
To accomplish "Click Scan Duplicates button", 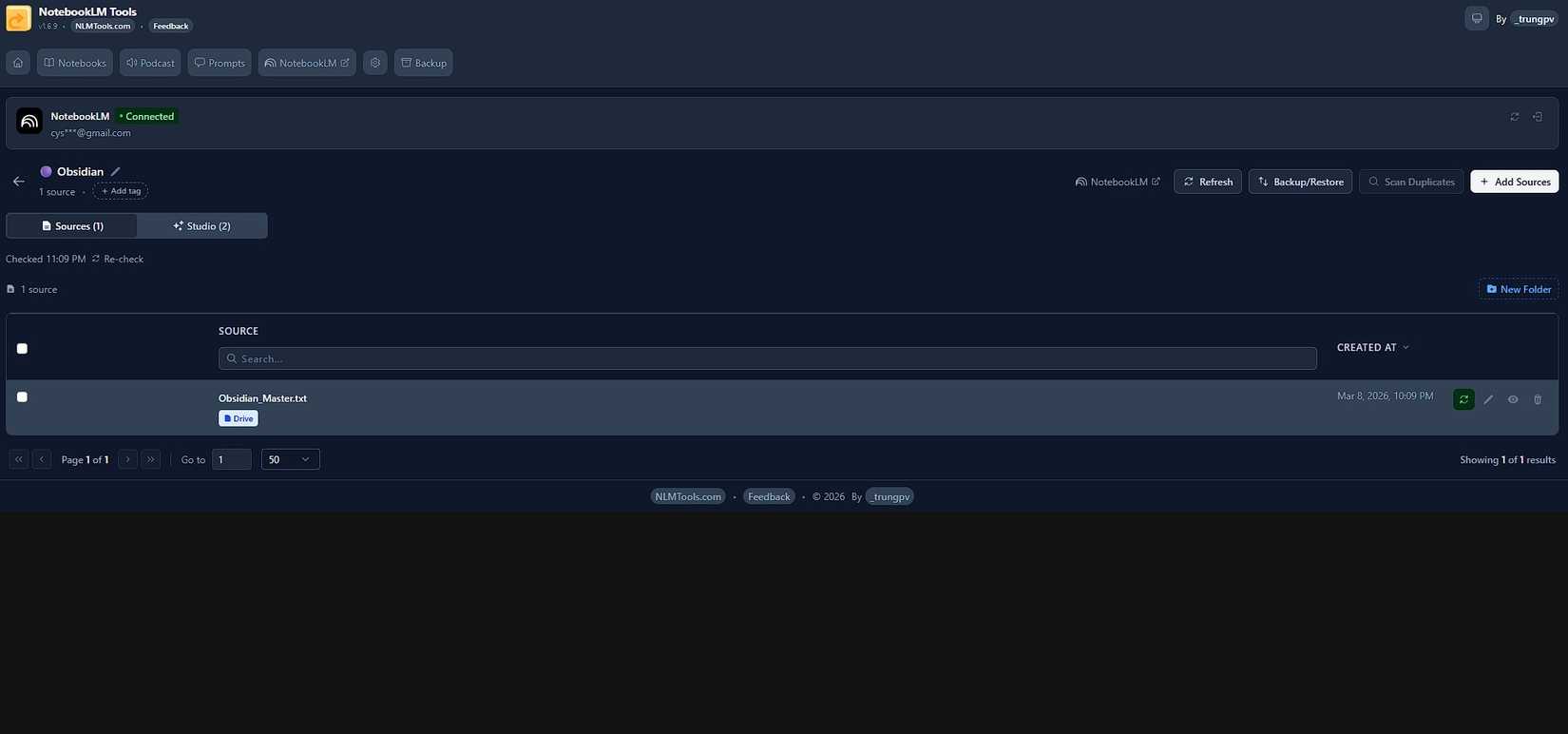I will click(1411, 182).
